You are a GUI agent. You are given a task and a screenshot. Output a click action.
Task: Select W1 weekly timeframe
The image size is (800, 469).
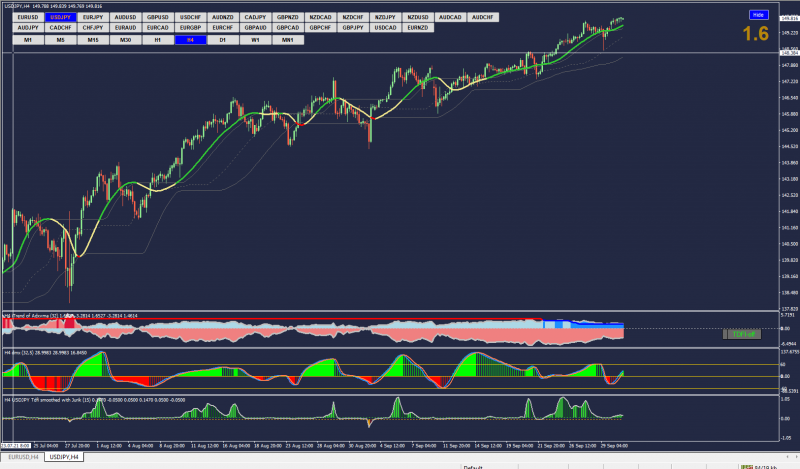255,40
